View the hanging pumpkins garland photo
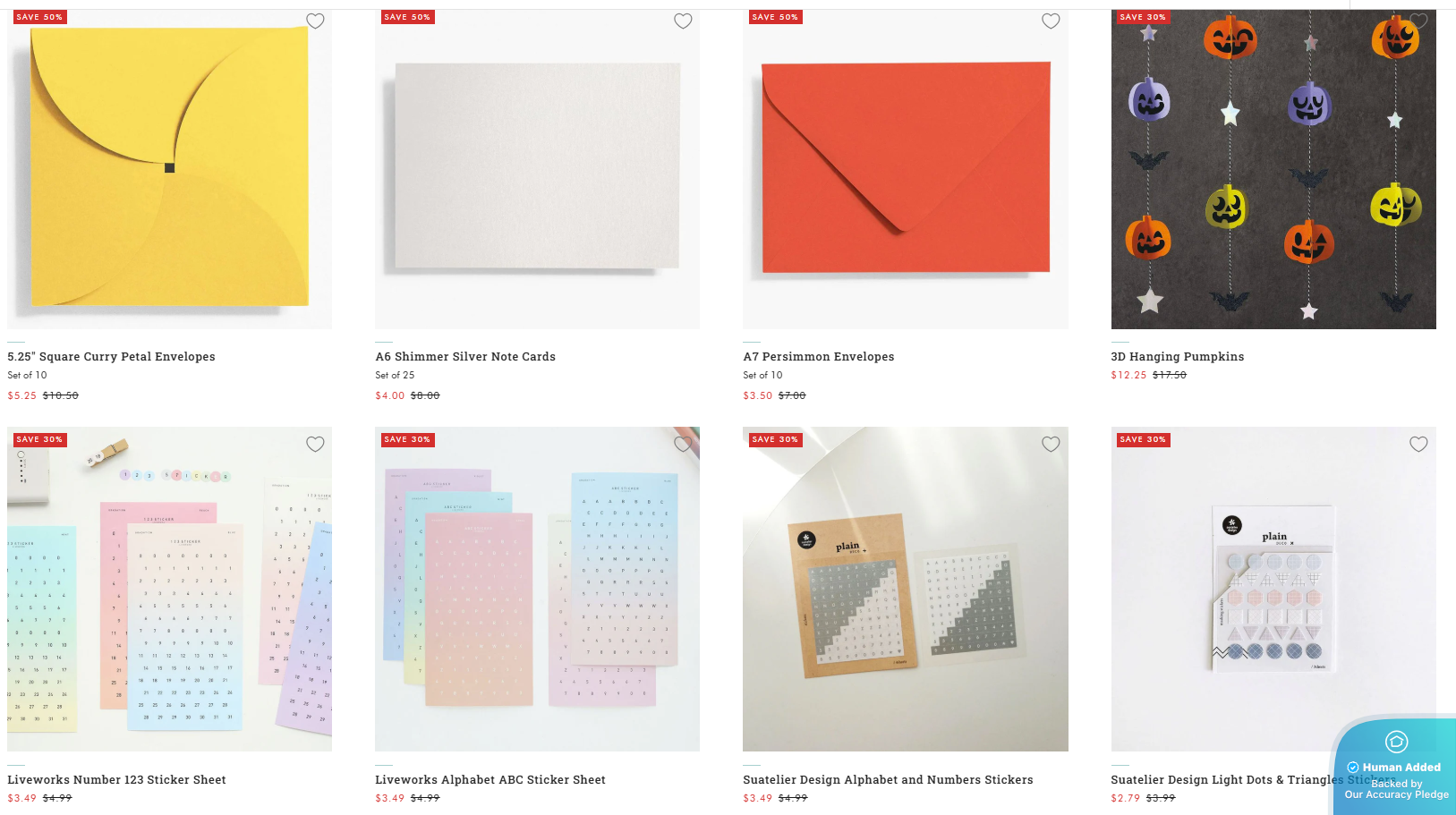The image size is (1456, 815). pos(1273,170)
